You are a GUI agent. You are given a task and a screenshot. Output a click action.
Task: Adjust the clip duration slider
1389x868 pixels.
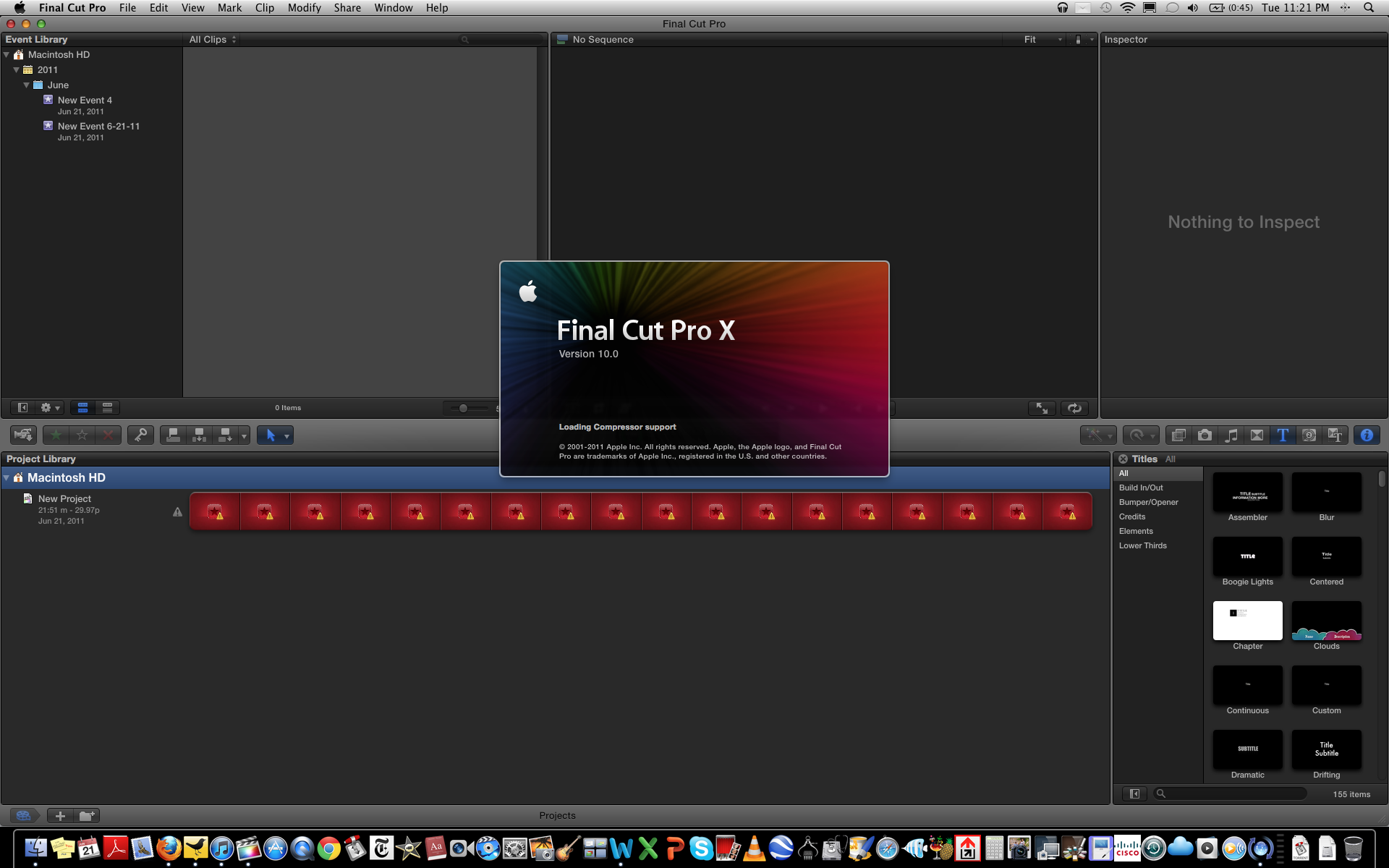(463, 408)
